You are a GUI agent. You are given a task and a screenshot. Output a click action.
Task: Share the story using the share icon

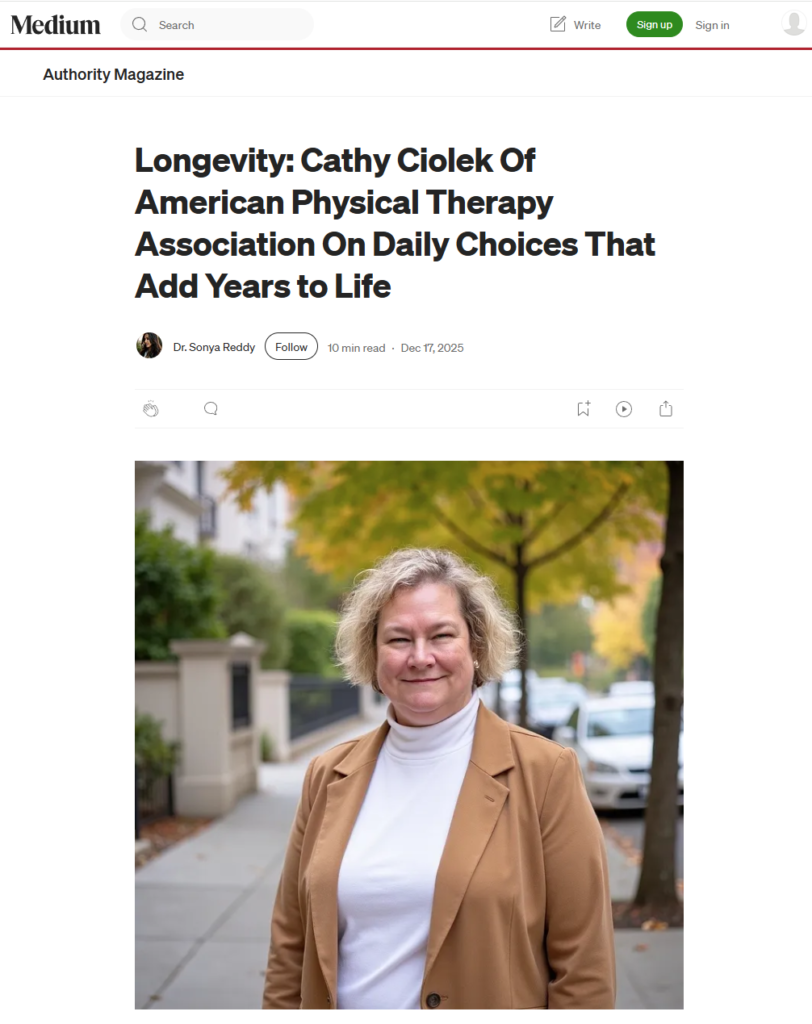click(x=666, y=408)
